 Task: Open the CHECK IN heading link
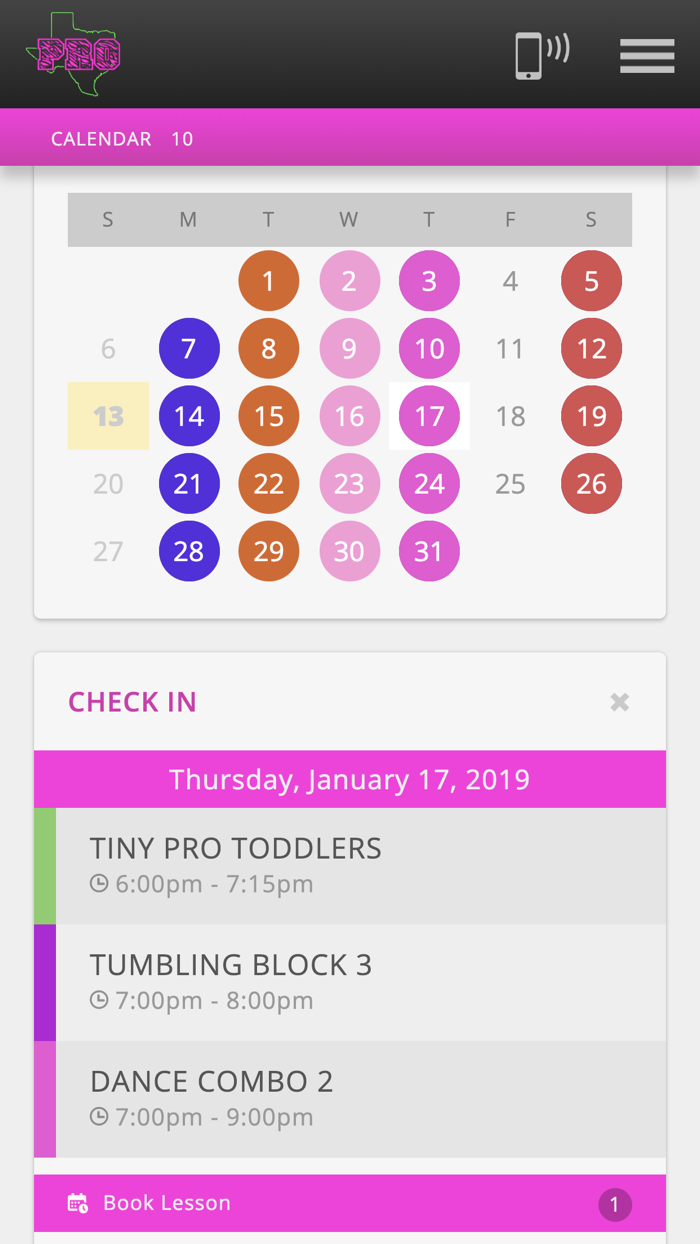131,701
